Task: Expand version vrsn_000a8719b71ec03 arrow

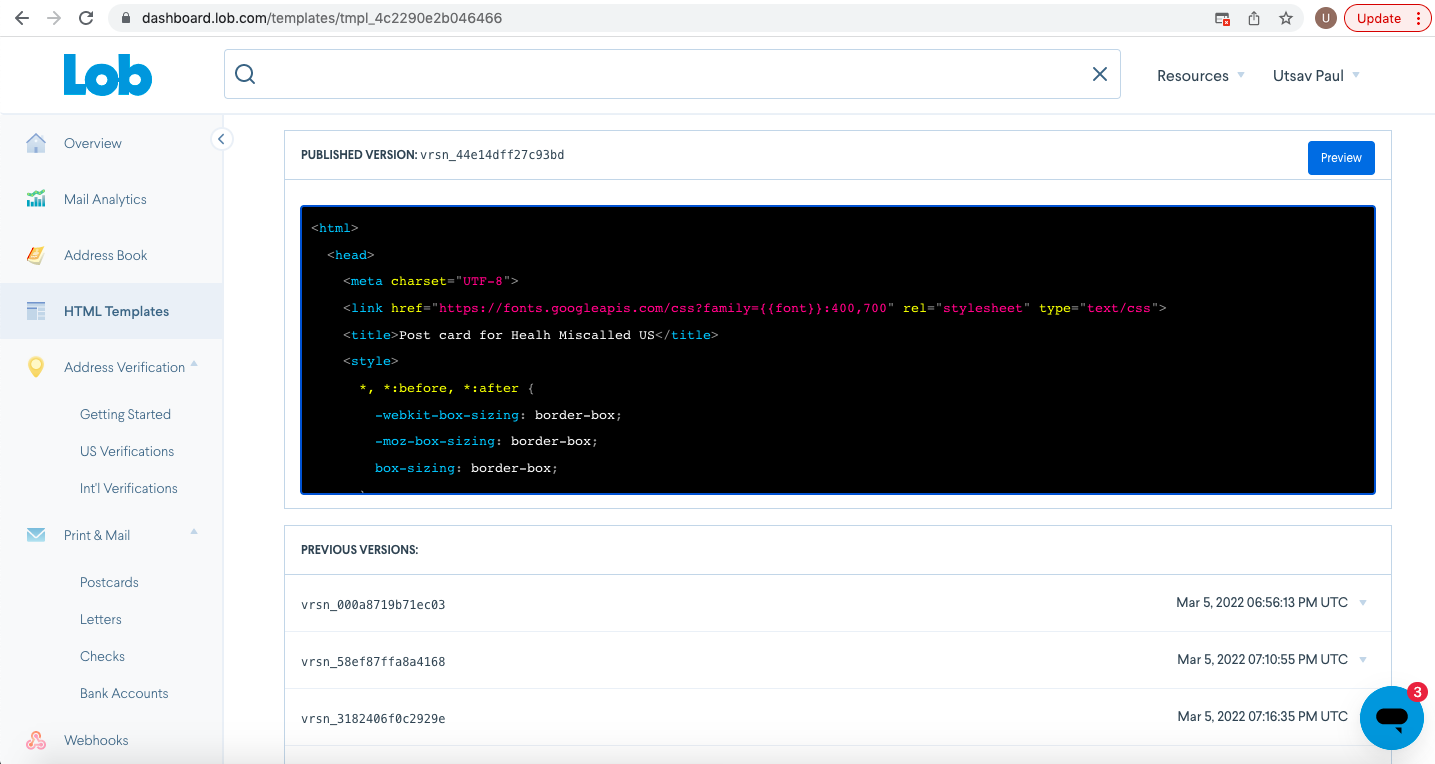Action: (x=1364, y=603)
